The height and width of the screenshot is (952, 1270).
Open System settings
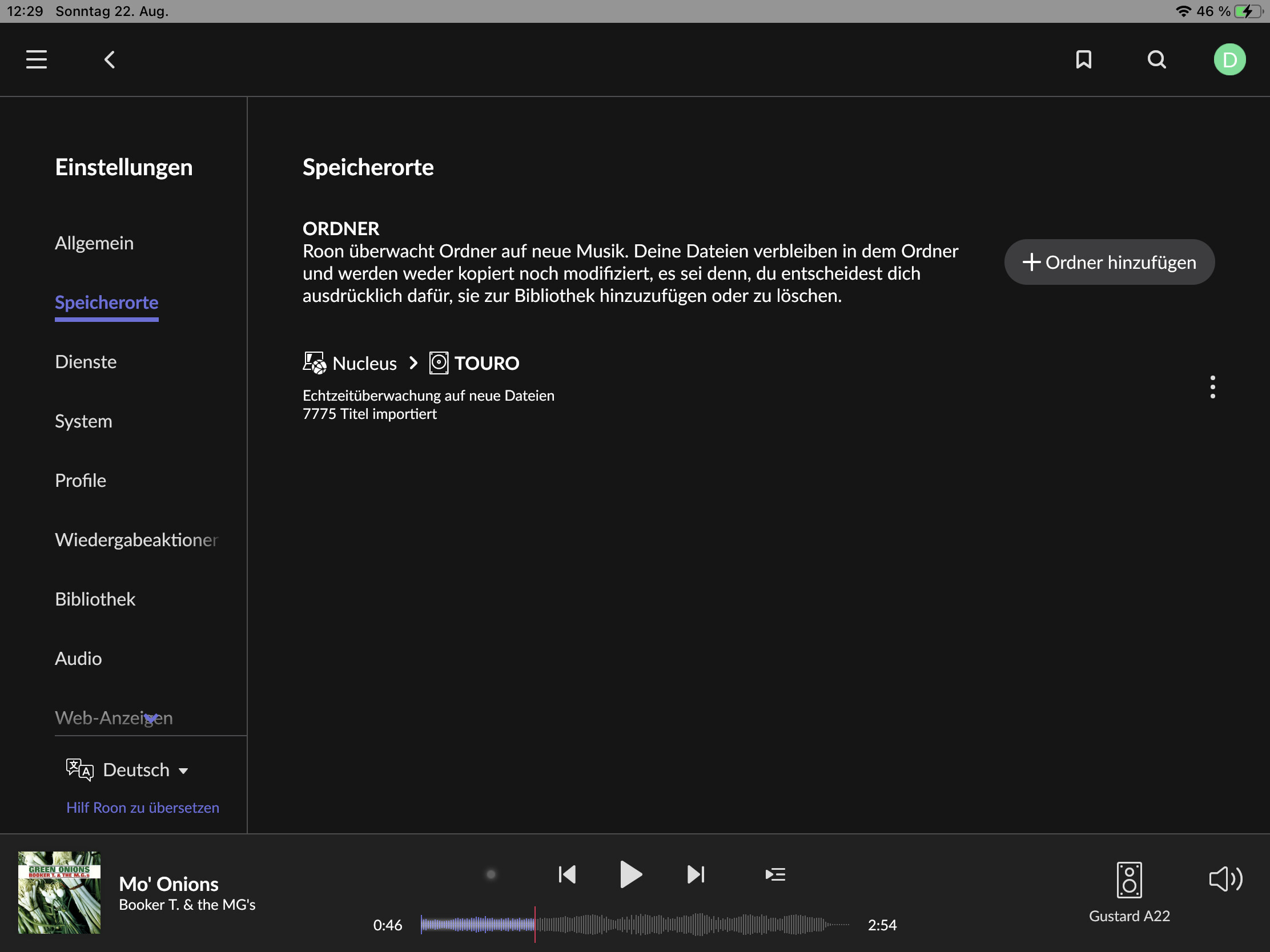click(83, 421)
